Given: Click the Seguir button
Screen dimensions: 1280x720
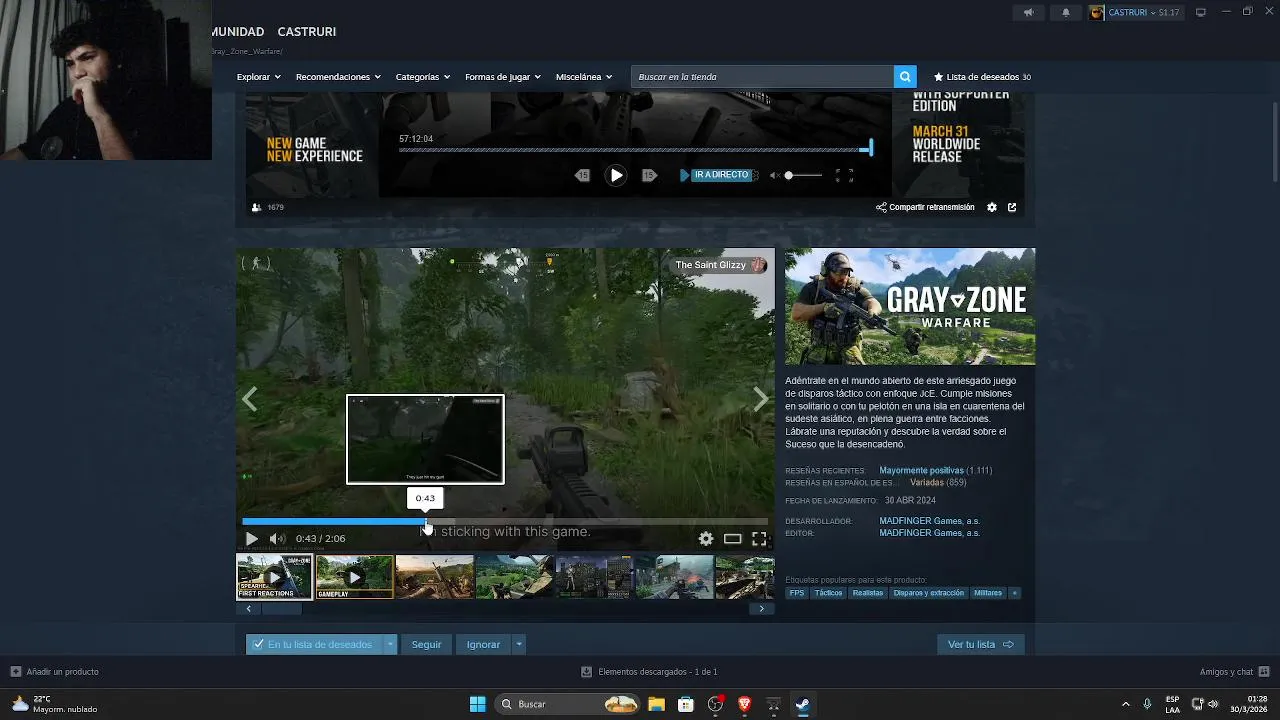Looking at the screenshot, I should pos(426,644).
